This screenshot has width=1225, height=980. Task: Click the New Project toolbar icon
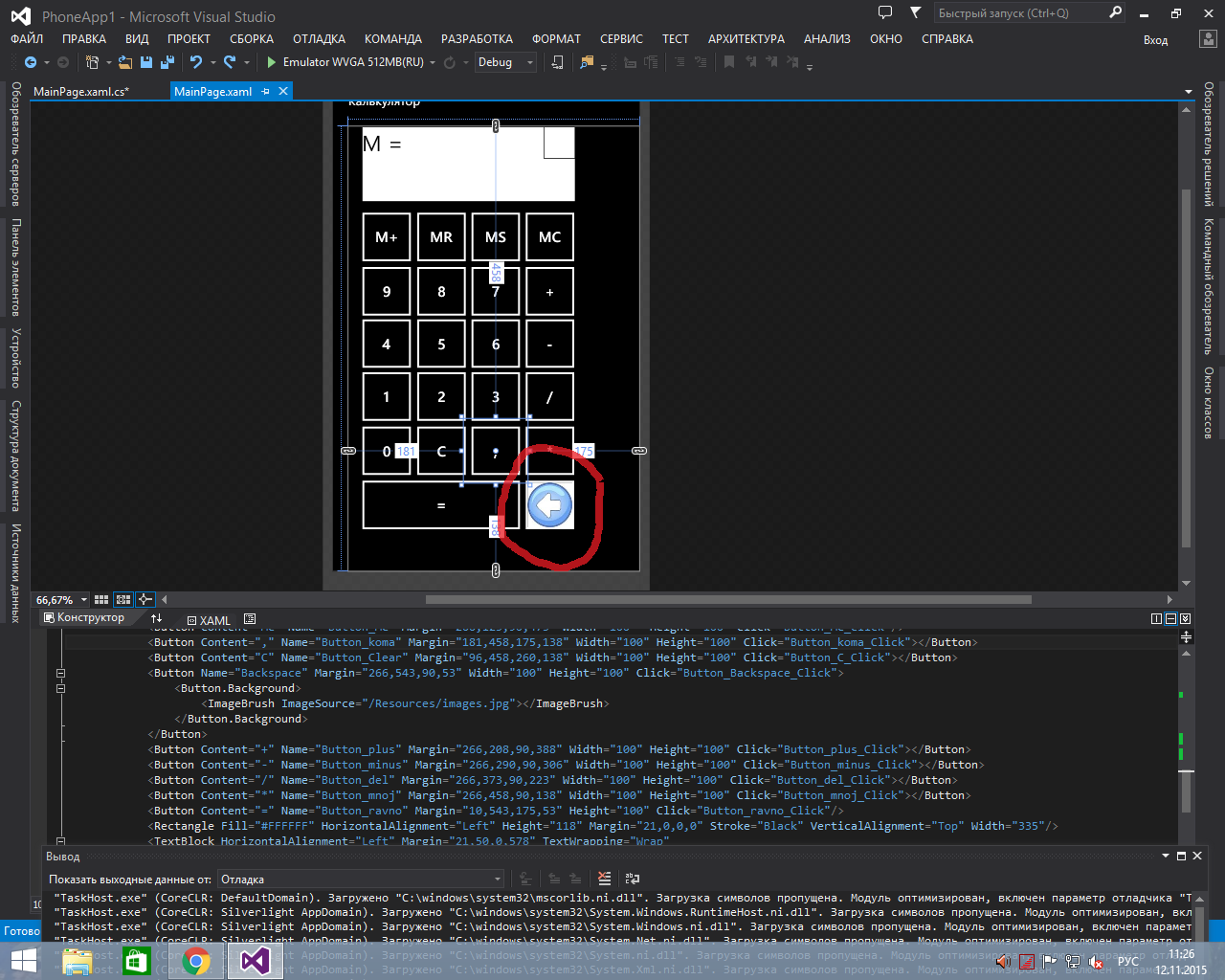click(x=92, y=62)
